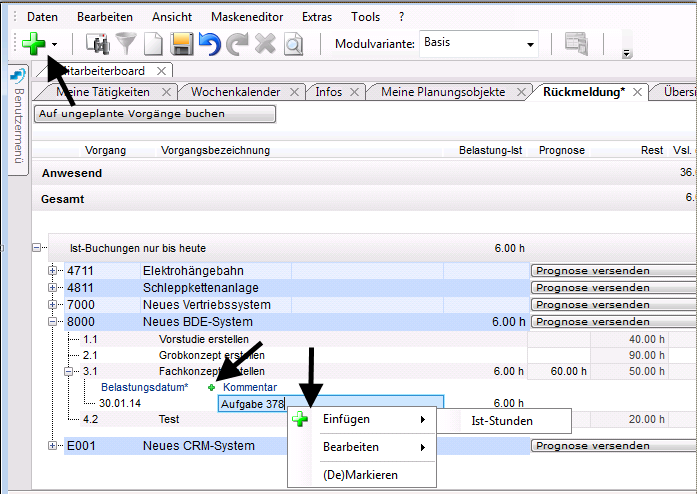Select the 2.1 Grobkonzept erstellen row
Viewport: 697px width, 494px height.
304,355
